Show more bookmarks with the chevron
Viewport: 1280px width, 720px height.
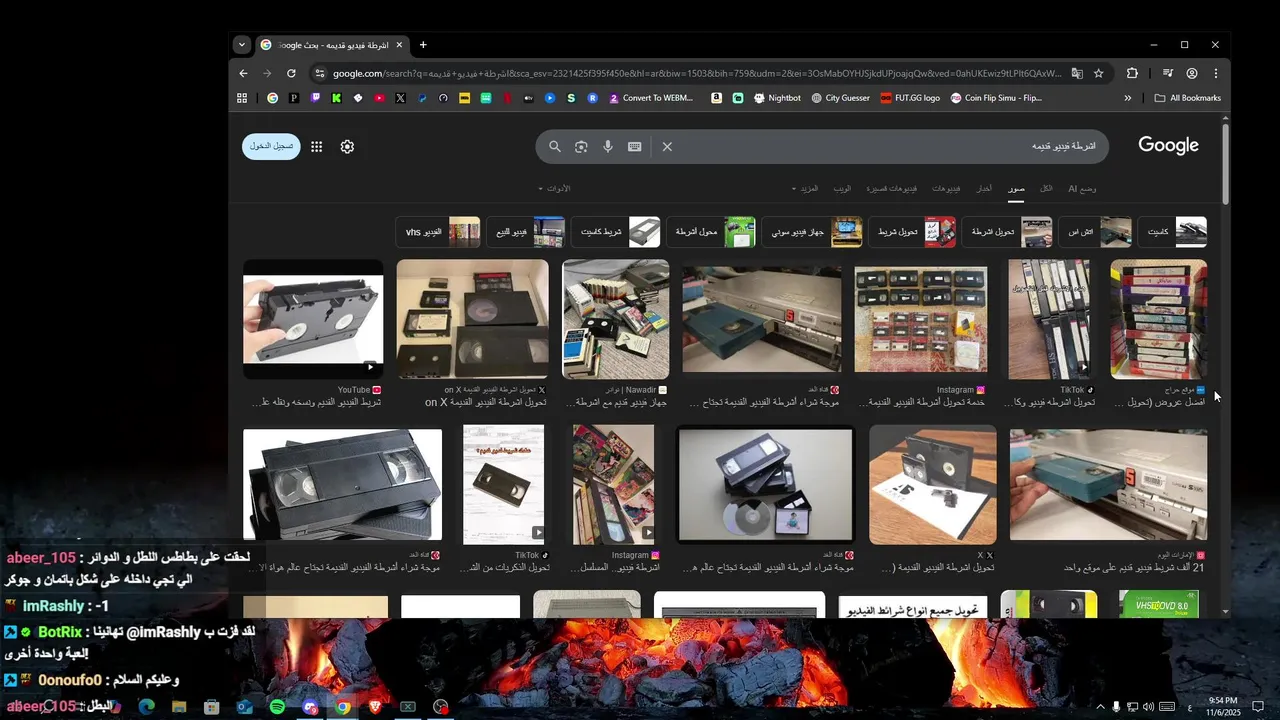pyautogui.click(x=1128, y=98)
